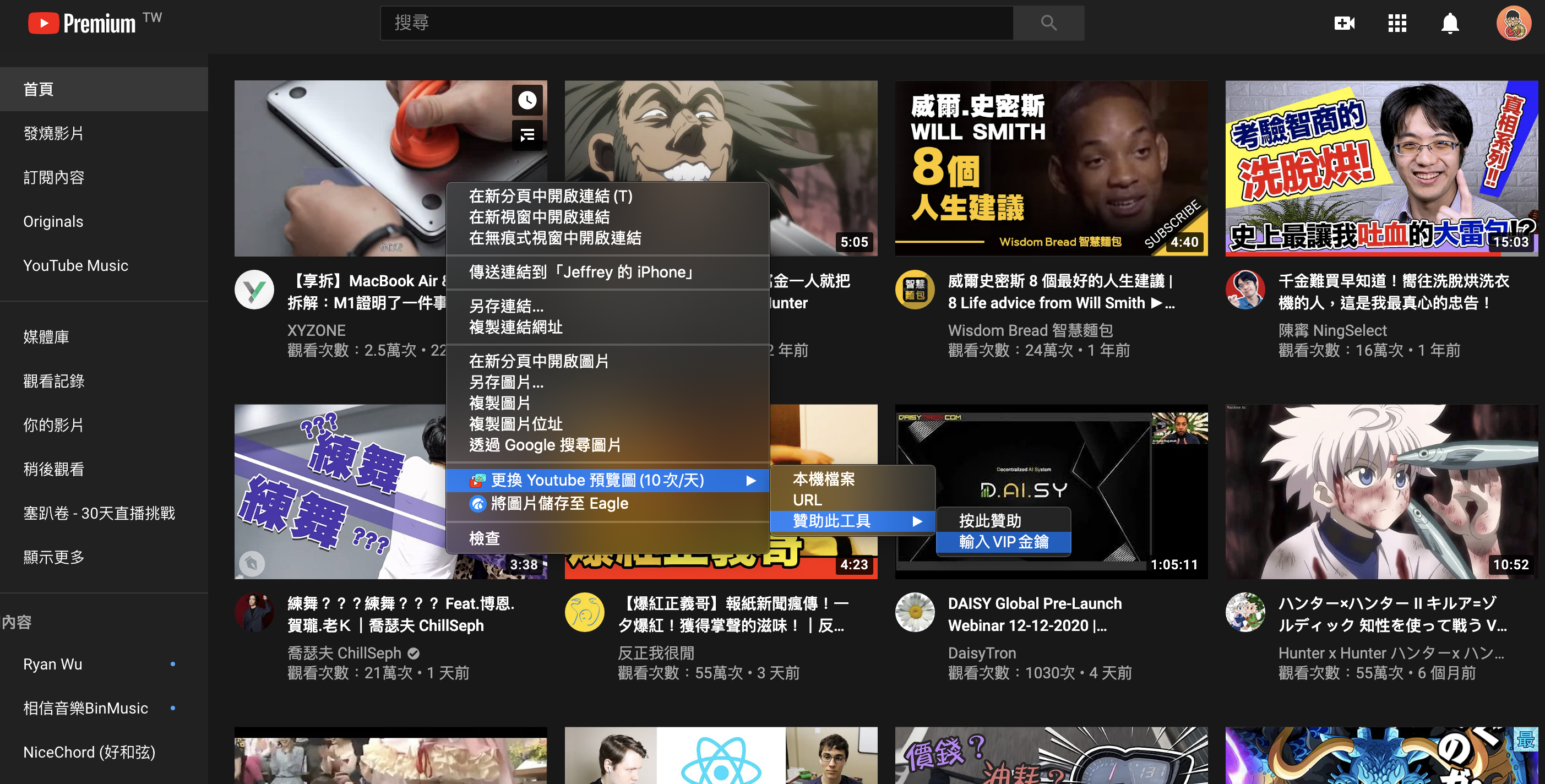Select 透過 Google 搜尋圖片
Viewport: 1545px width, 784px height.
click(x=607, y=446)
